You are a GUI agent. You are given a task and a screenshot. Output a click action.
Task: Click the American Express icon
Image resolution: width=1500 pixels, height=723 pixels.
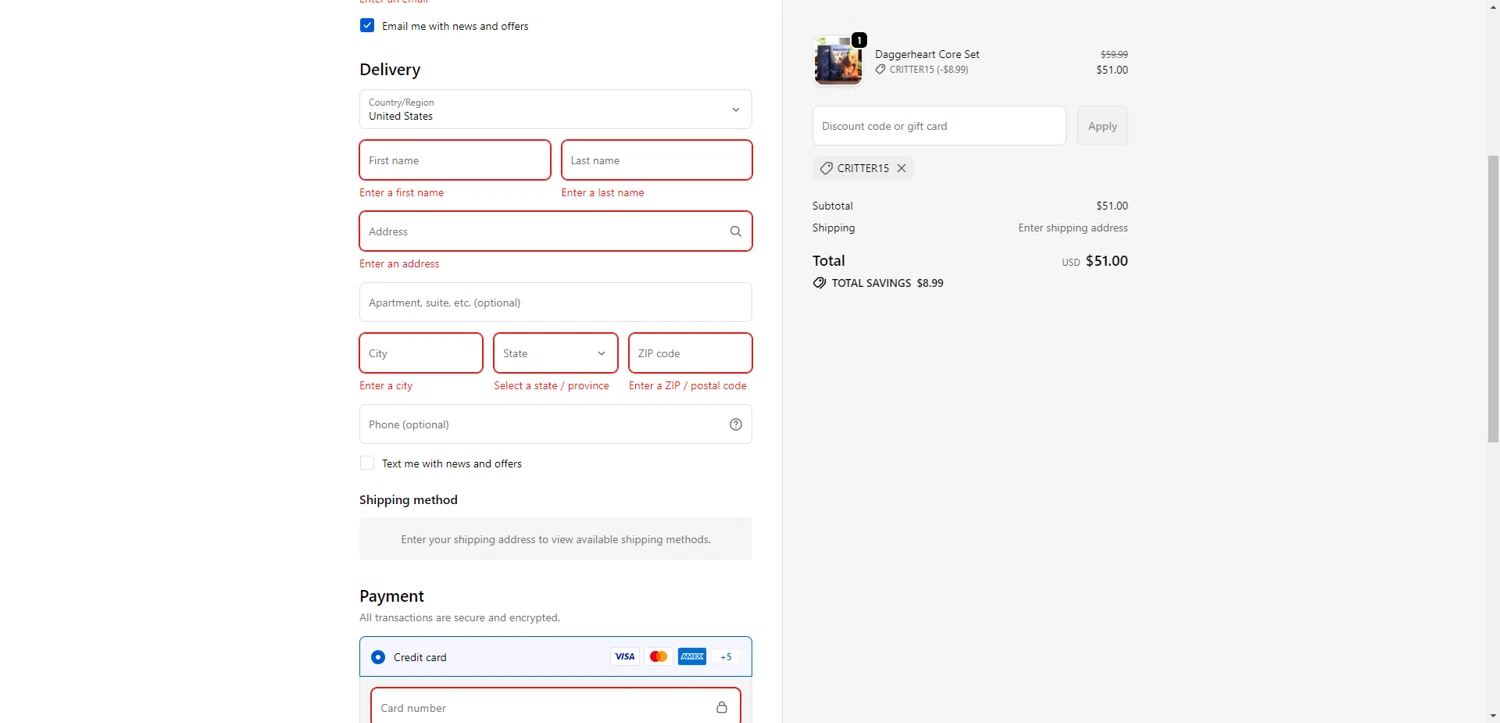[692, 657]
